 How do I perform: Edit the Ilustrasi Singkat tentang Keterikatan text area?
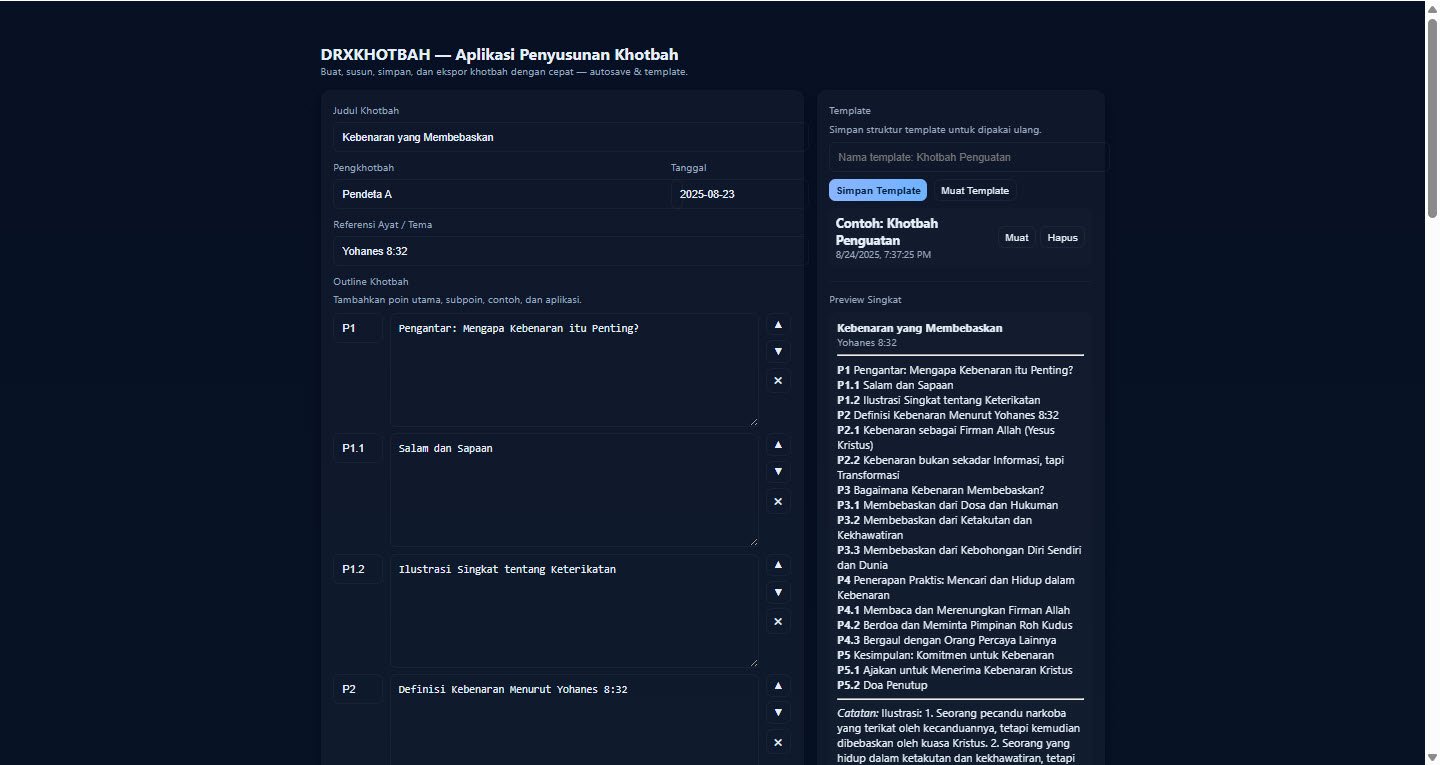pyautogui.click(x=574, y=611)
